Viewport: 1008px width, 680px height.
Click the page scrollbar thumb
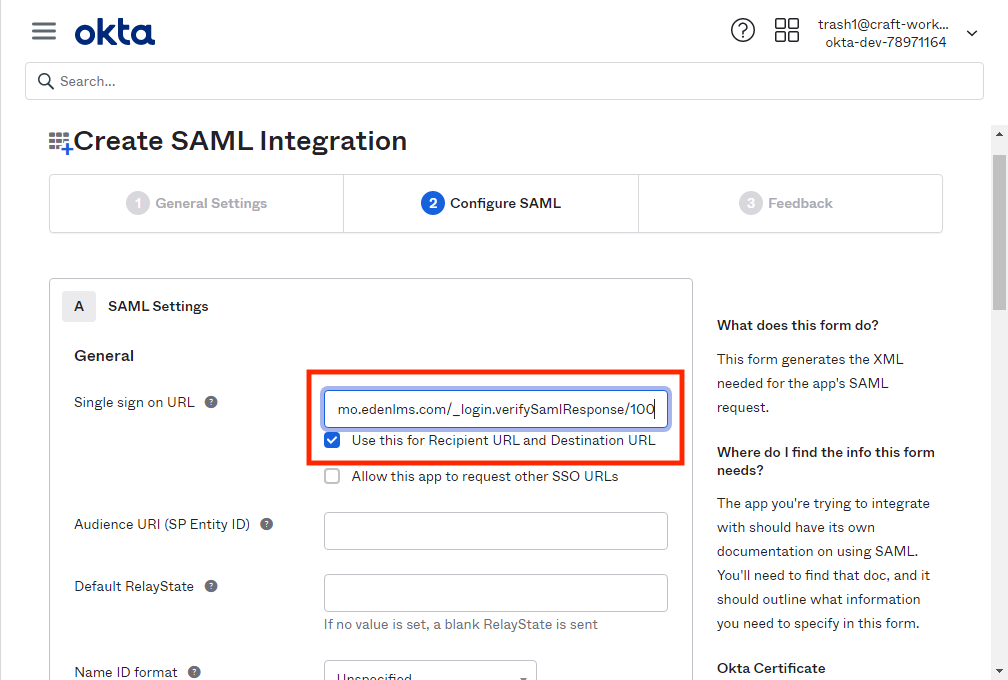(999, 231)
